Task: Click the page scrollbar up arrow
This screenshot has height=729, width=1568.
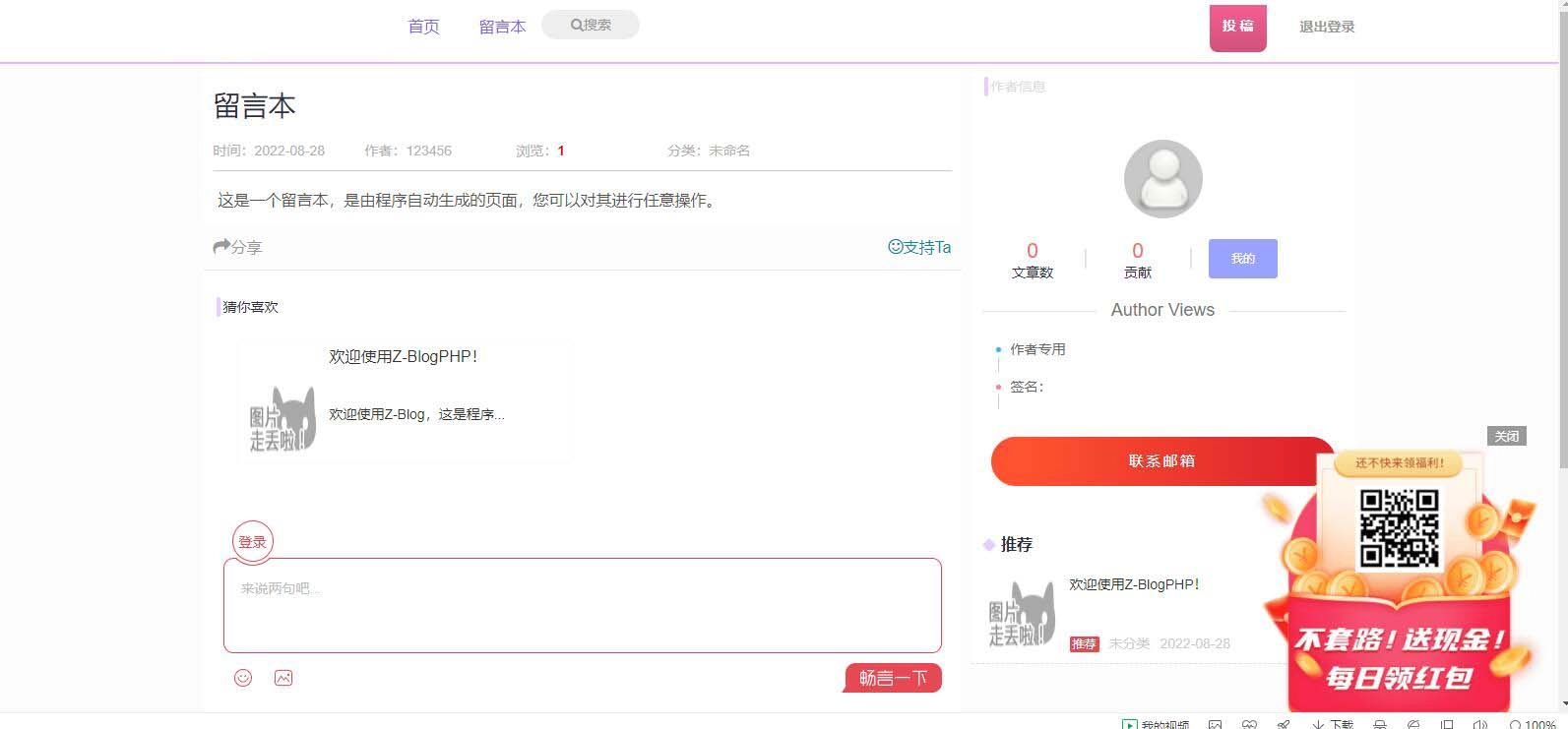Action: click(1562, 6)
